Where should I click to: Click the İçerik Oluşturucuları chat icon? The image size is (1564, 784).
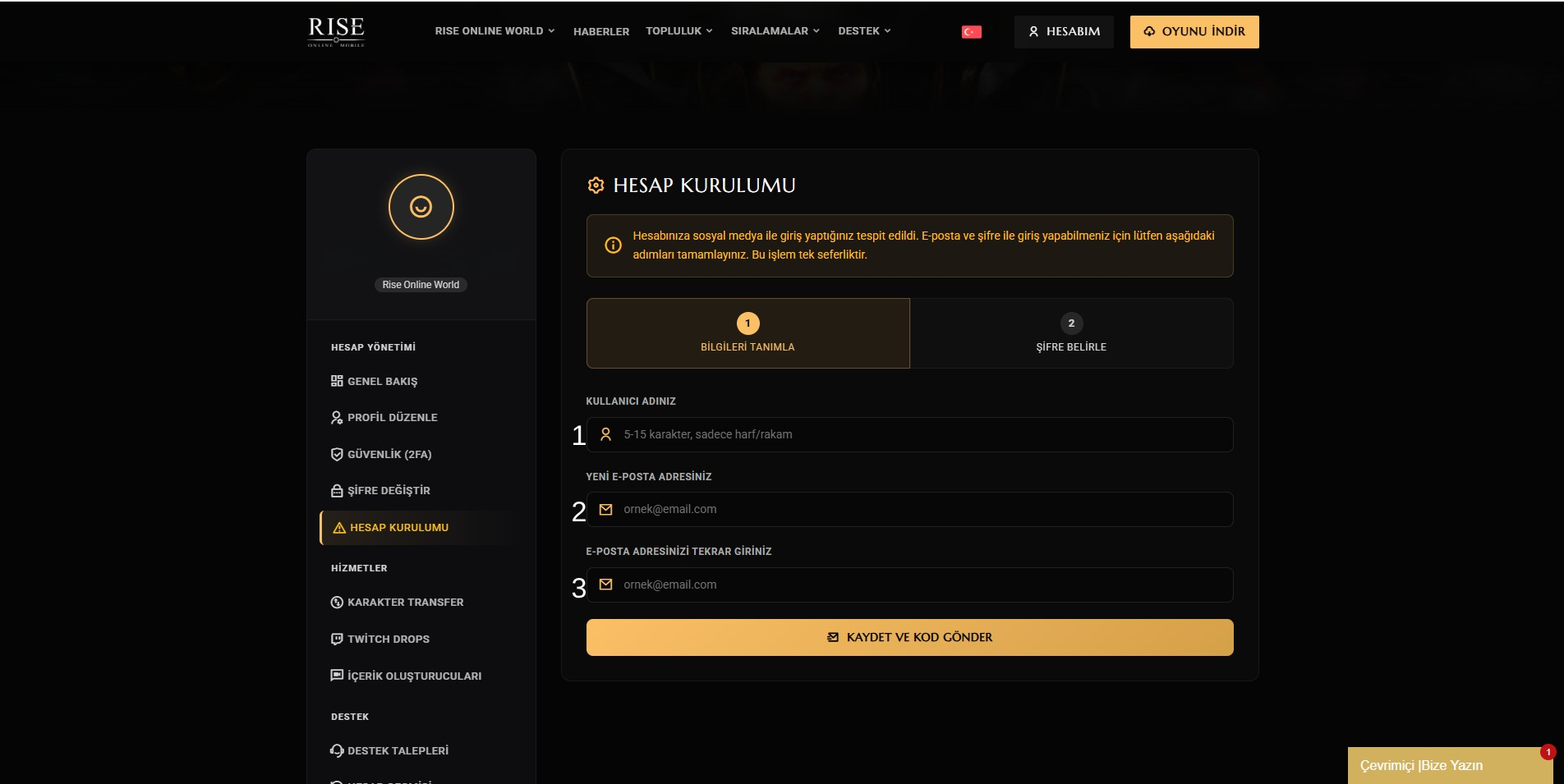coord(337,676)
